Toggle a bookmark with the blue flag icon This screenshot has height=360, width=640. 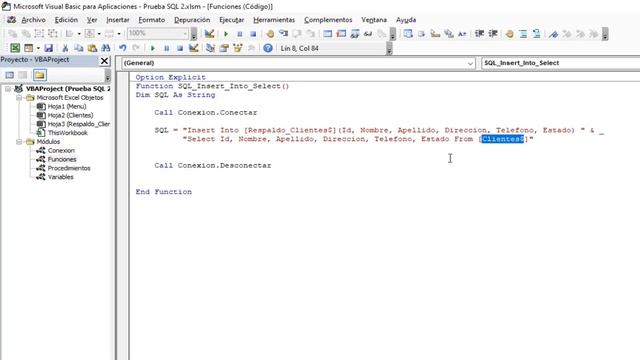click(553, 34)
